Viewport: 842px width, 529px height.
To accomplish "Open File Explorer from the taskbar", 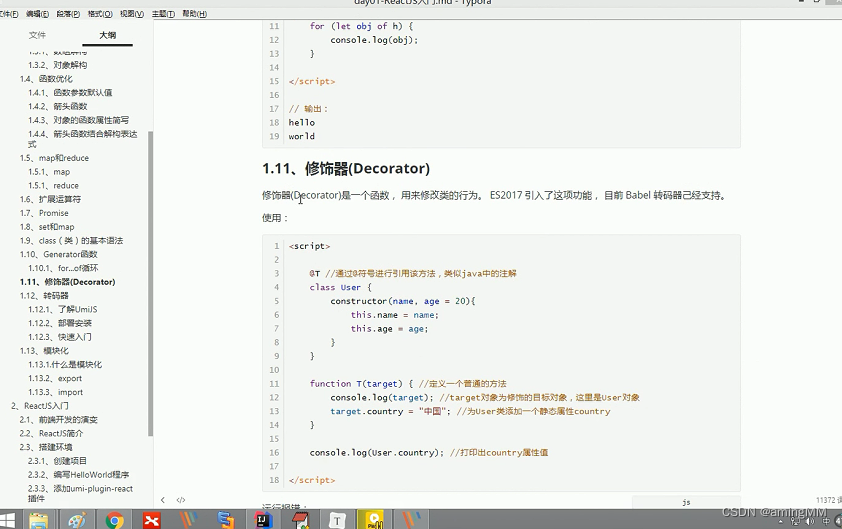I will click(x=39, y=520).
